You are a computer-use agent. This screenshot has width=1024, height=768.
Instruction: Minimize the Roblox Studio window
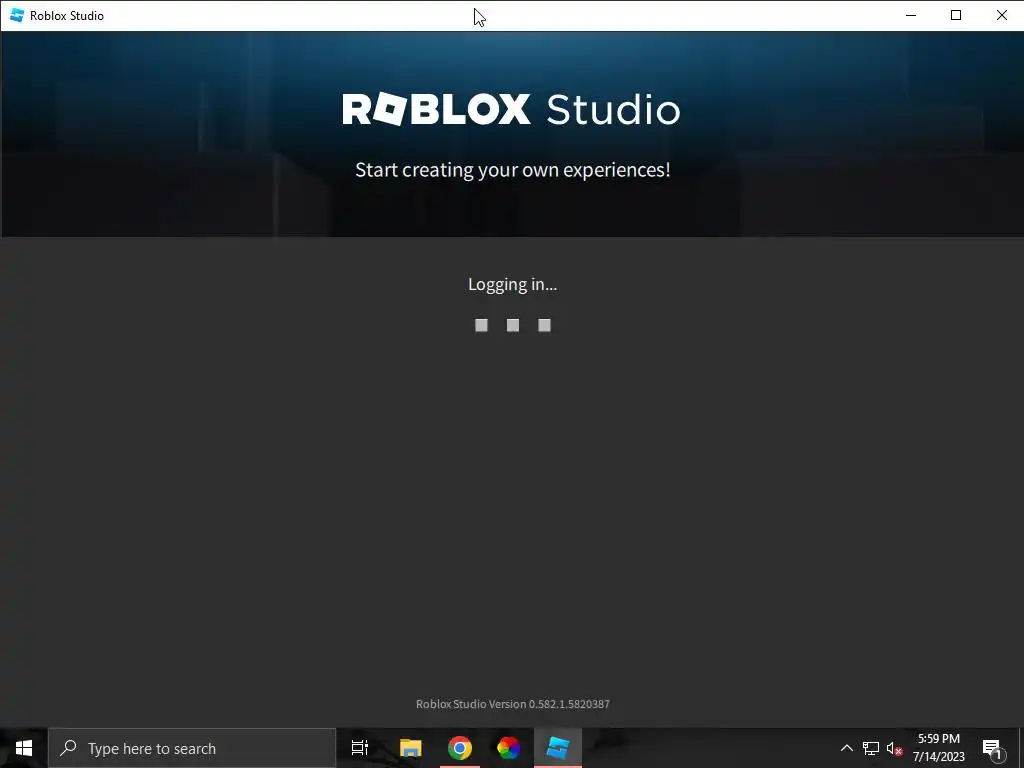[911, 15]
